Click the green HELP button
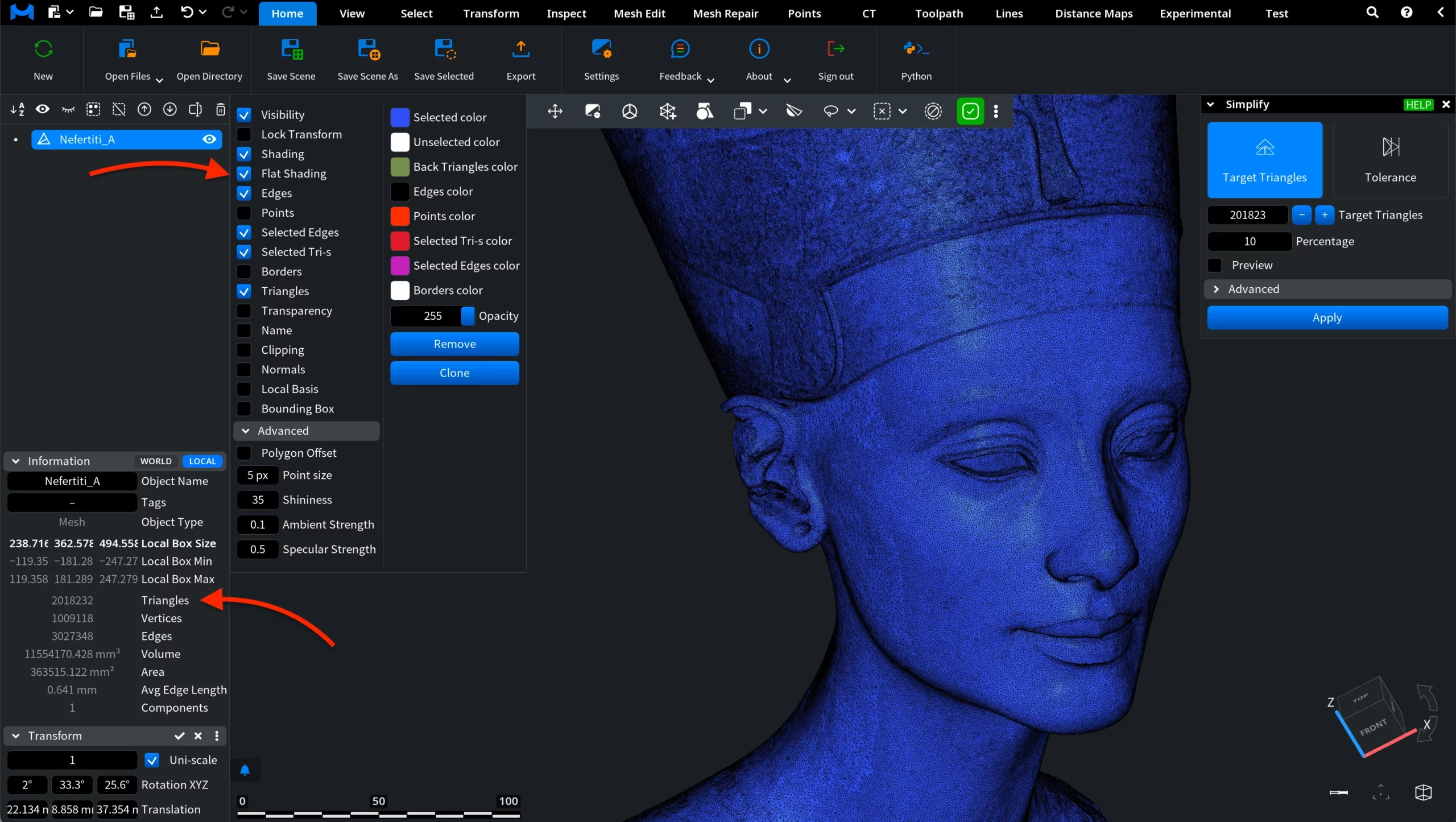Viewport: 1456px width, 822px height. coord(1418,104)
